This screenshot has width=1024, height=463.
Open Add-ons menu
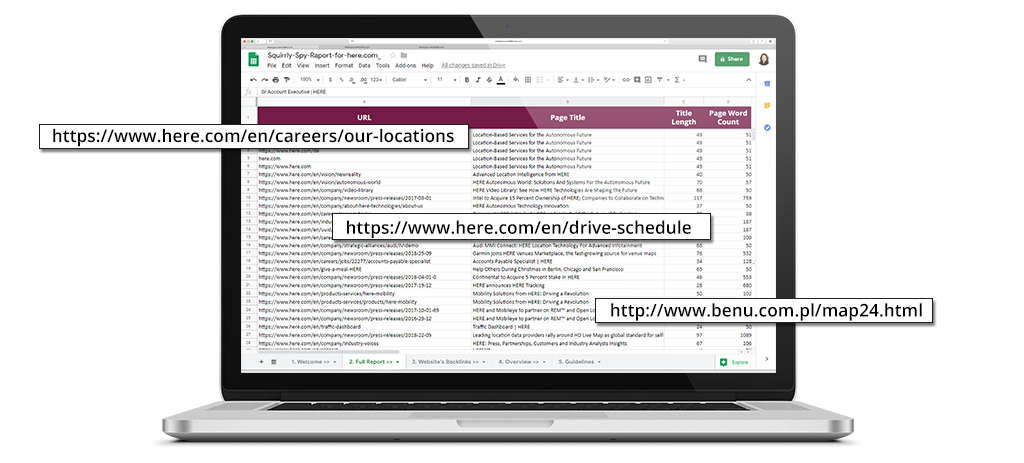[x=406, y=66]
